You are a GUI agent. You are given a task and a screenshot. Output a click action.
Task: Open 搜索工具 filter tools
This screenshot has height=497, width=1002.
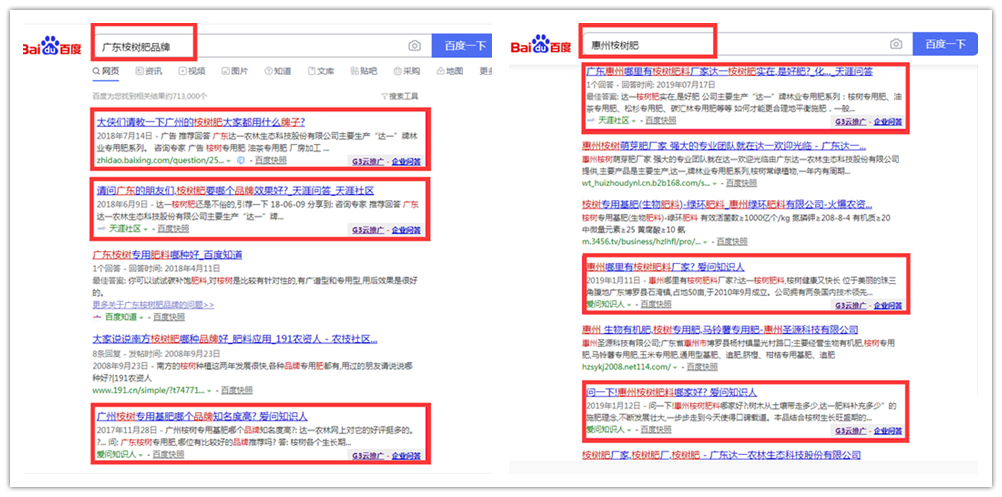(399, 96)
